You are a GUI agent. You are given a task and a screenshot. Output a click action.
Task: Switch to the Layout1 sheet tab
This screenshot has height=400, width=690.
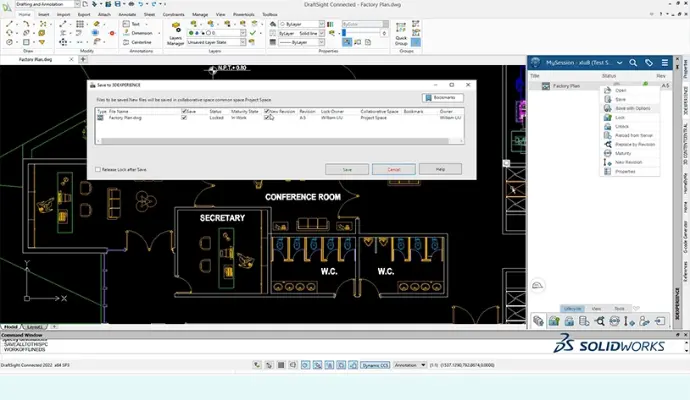[34, 327]
